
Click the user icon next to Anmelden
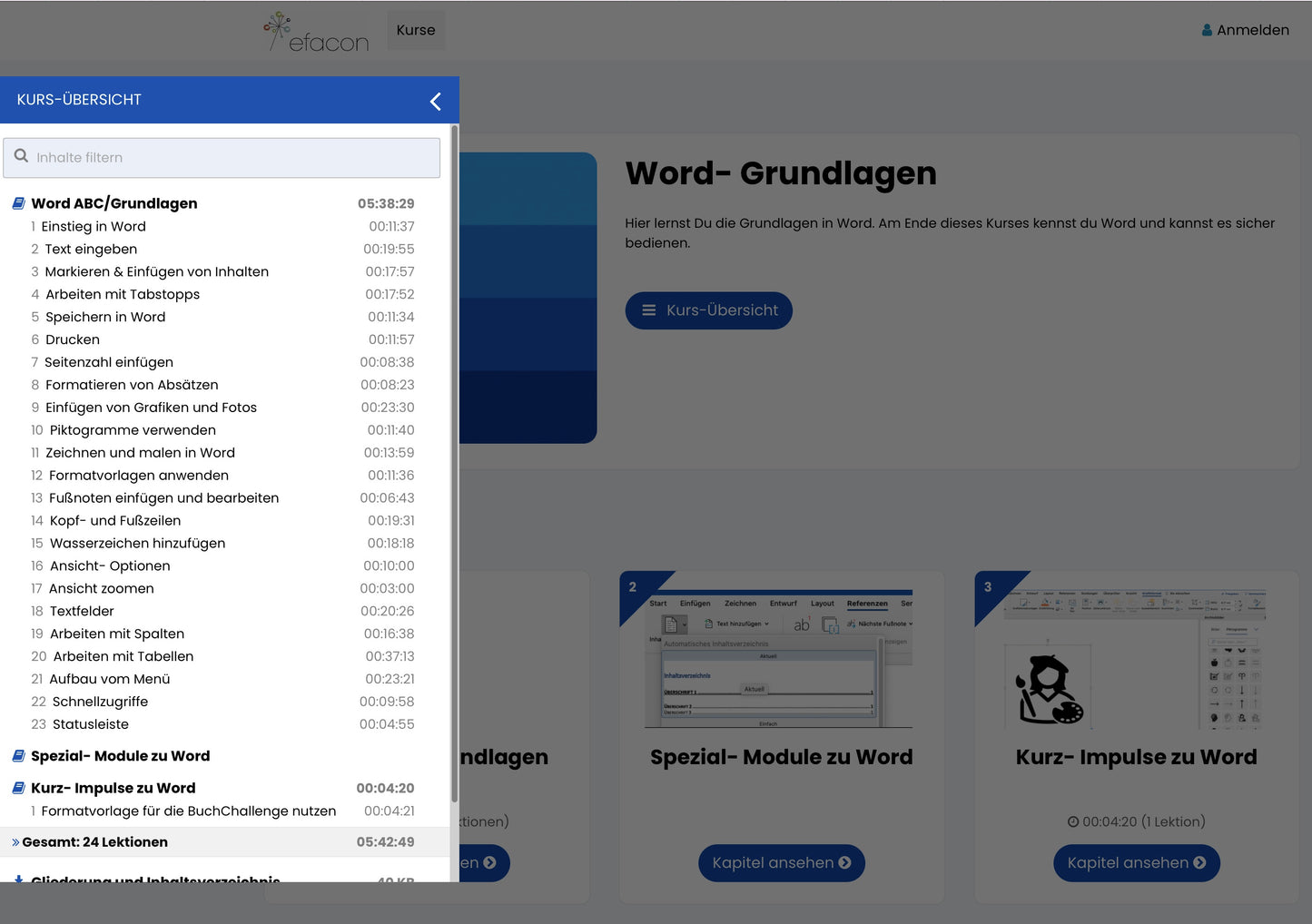pyautogui.click(x=1207, y=30)
